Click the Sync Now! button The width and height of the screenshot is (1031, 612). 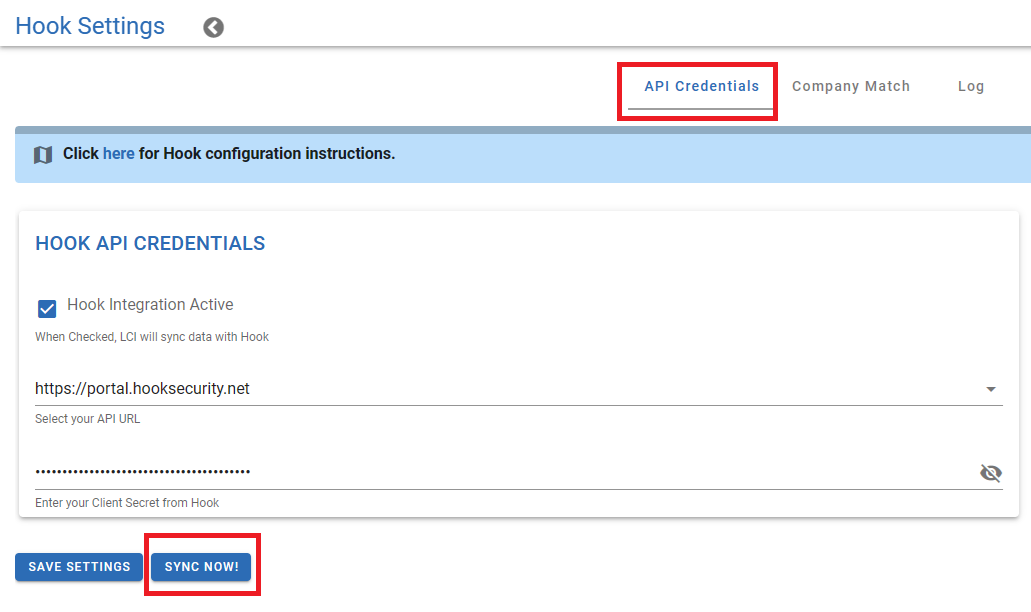[x=201, y=567]
